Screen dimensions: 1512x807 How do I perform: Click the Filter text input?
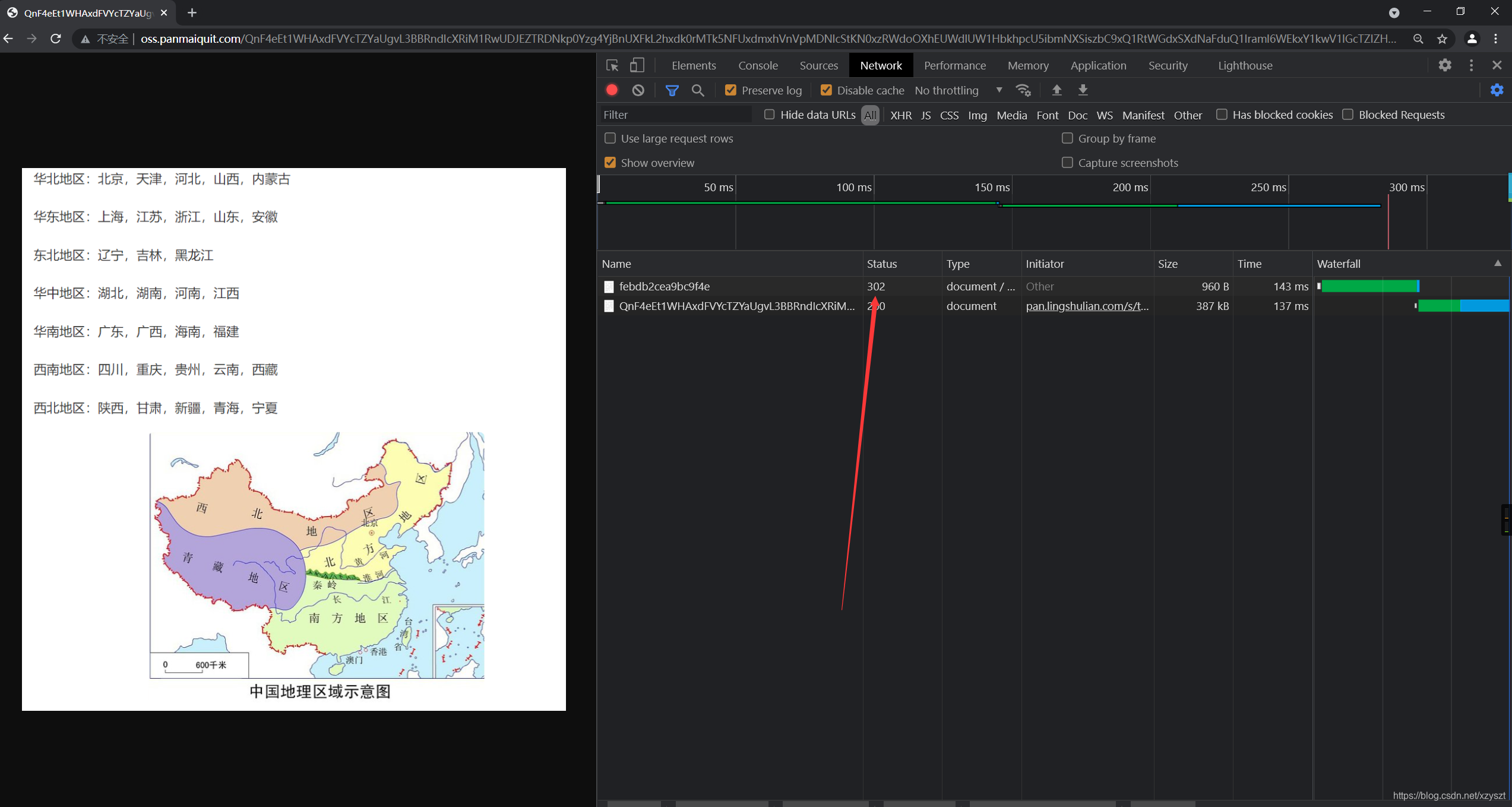point(676,115)
